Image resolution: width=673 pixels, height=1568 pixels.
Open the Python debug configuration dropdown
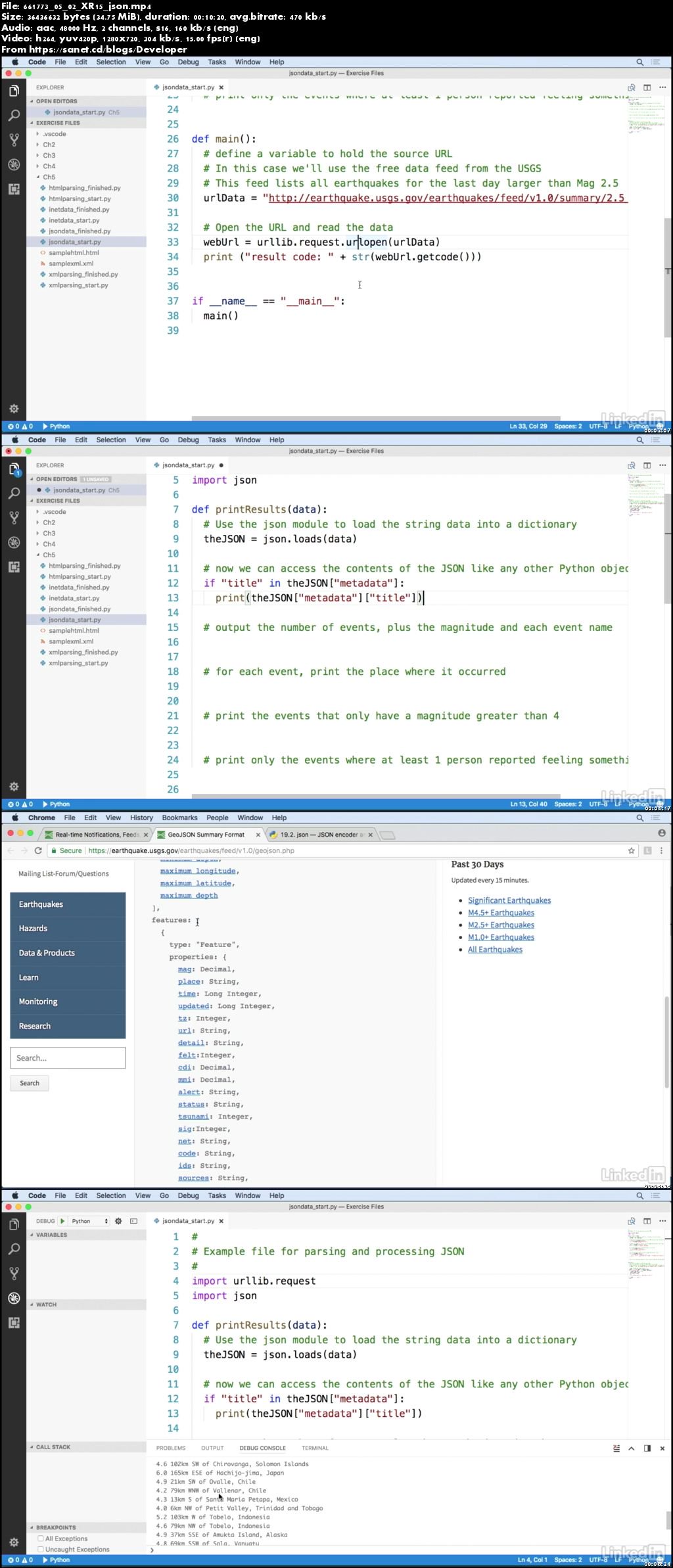click(89, 1221)
